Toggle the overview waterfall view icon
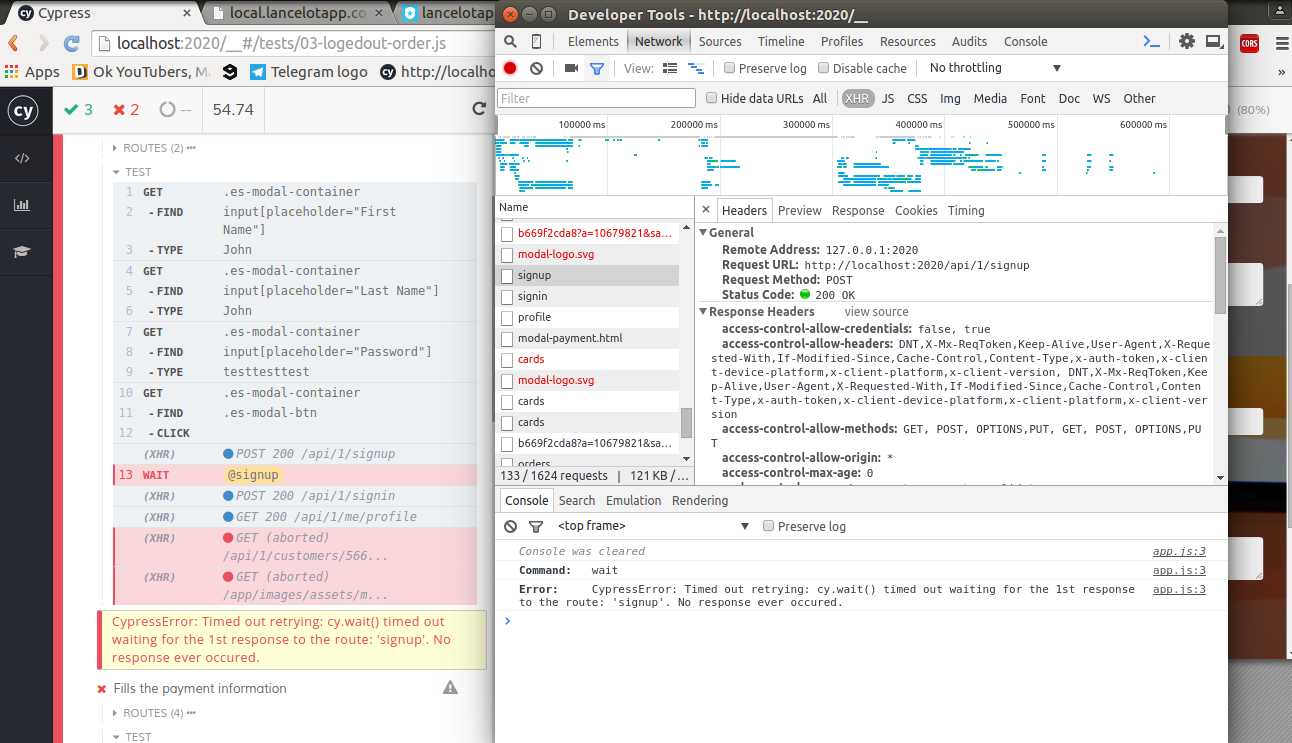 tap(695, 68)
